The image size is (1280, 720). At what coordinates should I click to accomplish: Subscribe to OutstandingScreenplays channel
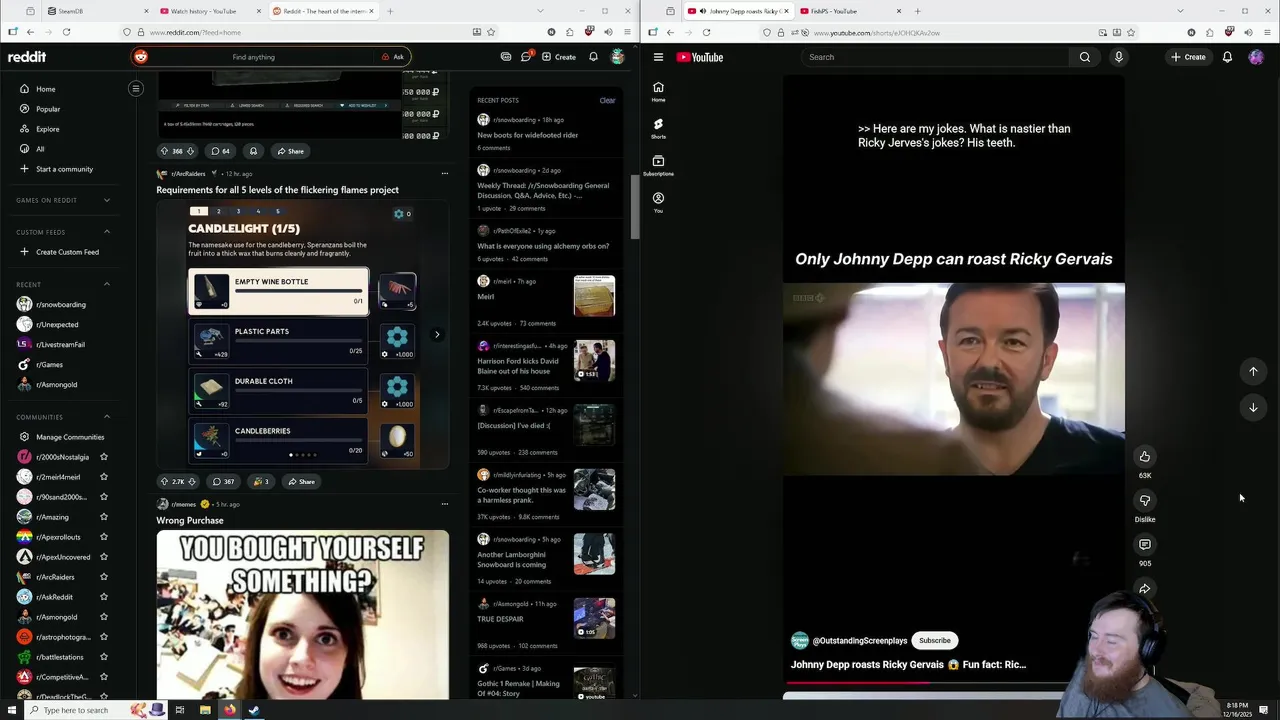[935, 641]
